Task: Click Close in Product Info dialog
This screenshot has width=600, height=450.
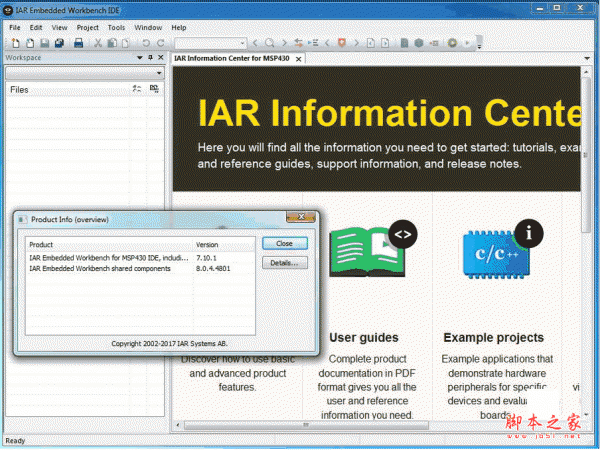Action: tap(285, 243)
